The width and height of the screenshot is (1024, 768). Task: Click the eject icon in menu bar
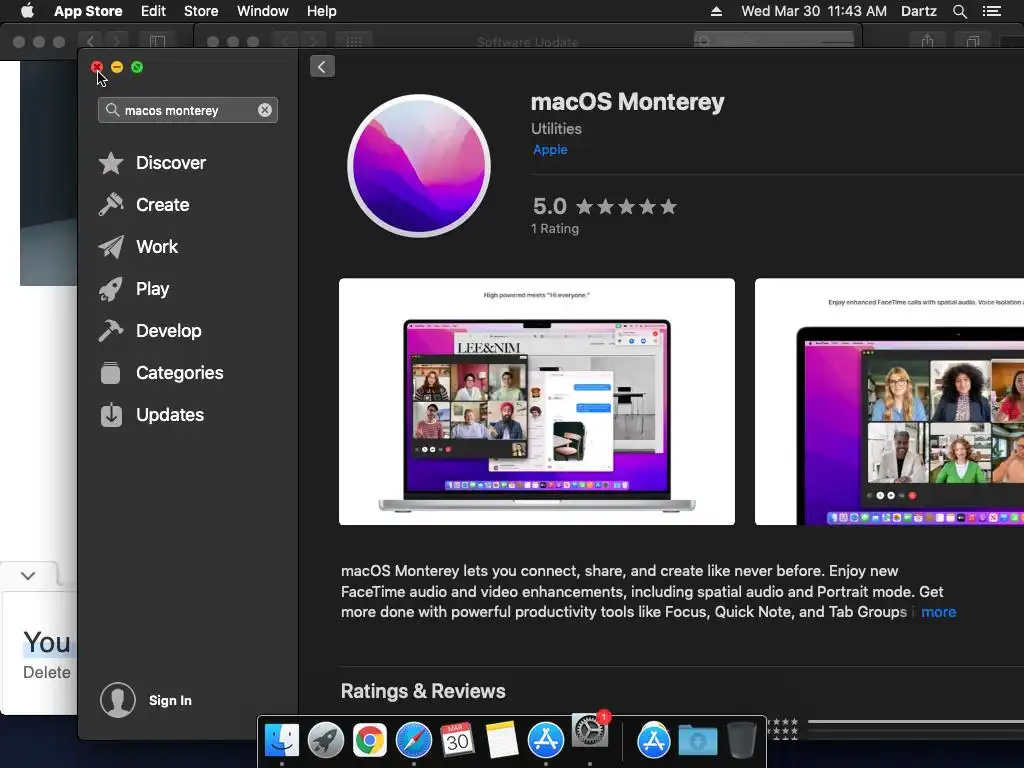coord(716,11)
